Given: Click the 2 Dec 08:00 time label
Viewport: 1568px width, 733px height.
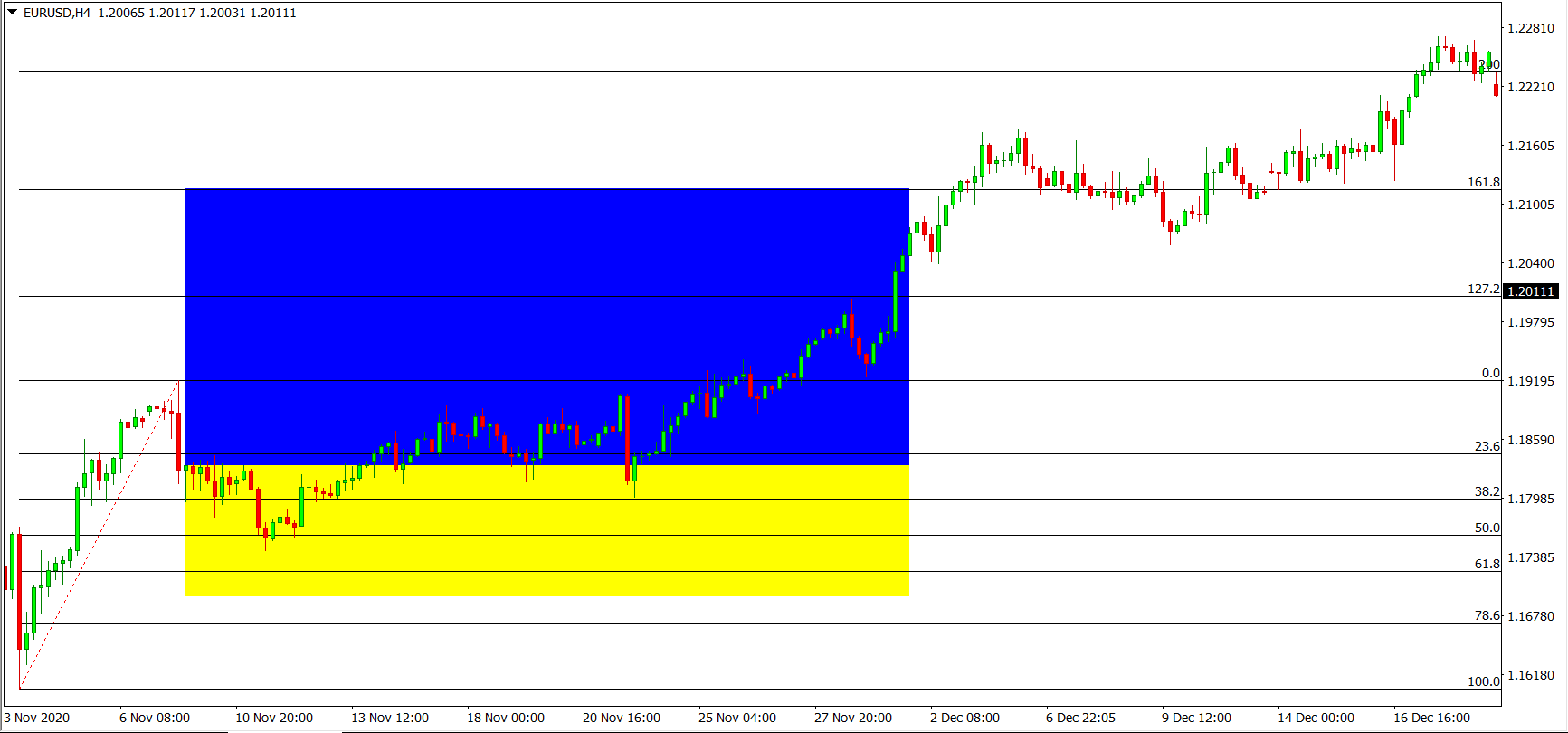Looking at the screenshot, I should (x=965, y=718).
